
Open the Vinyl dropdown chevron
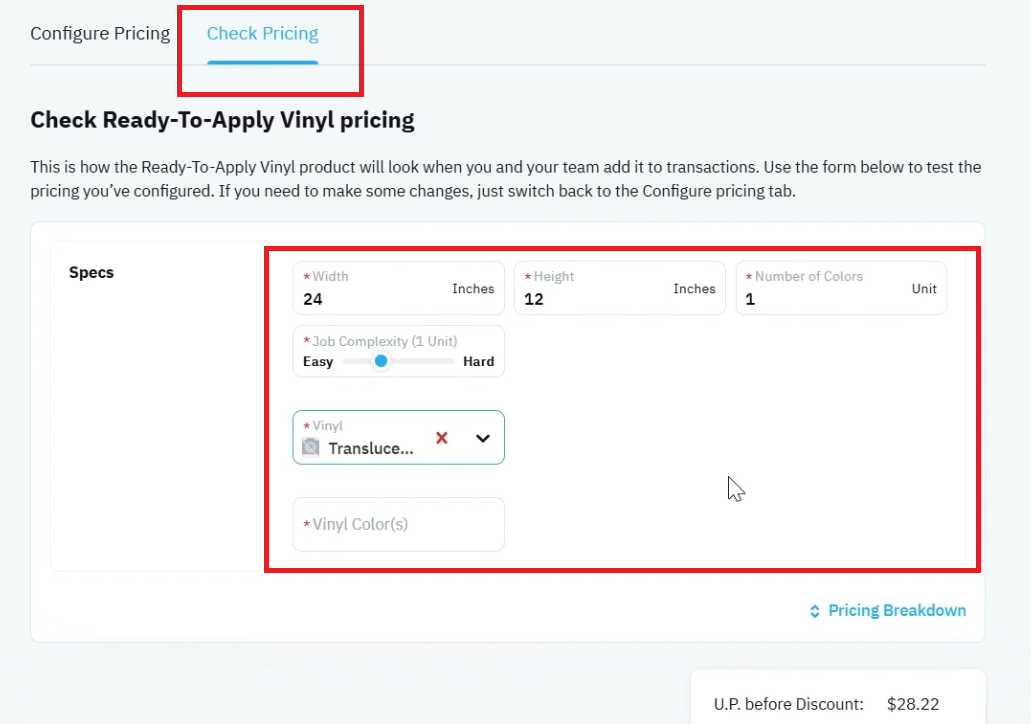click(483, 438)
